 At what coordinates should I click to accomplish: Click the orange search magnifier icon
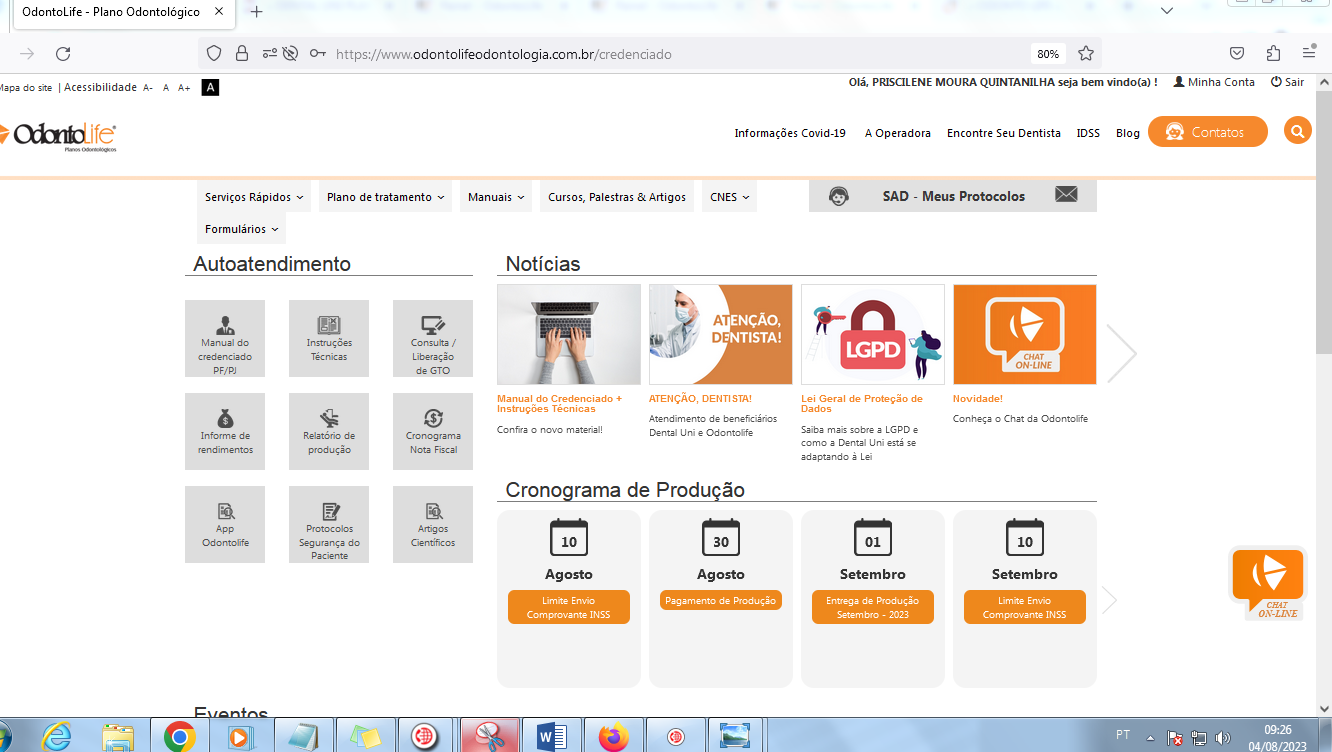[x=1297, y=132]
